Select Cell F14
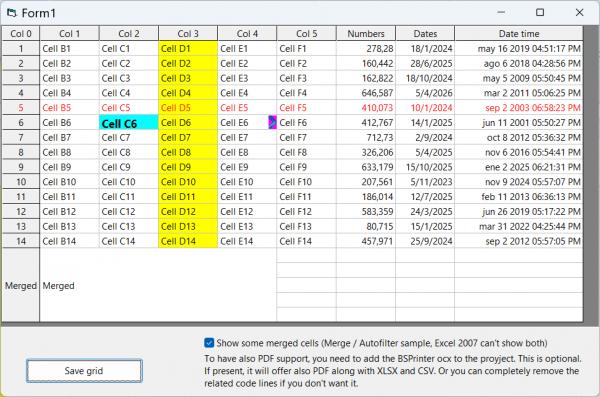Viewport: 600px width, 397px height. pyautogui.click(x=307, y=241)
